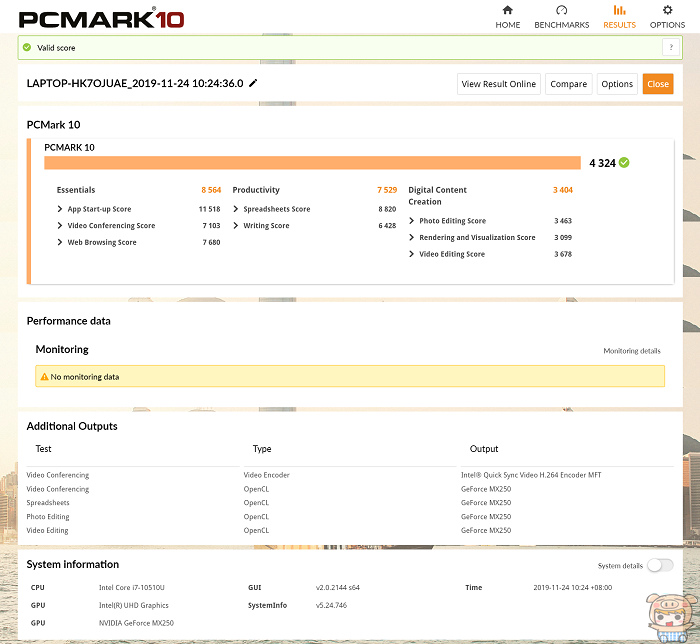Click the Benchmarks gauge icon
The image size is (700, 644).
pos(562,10)
